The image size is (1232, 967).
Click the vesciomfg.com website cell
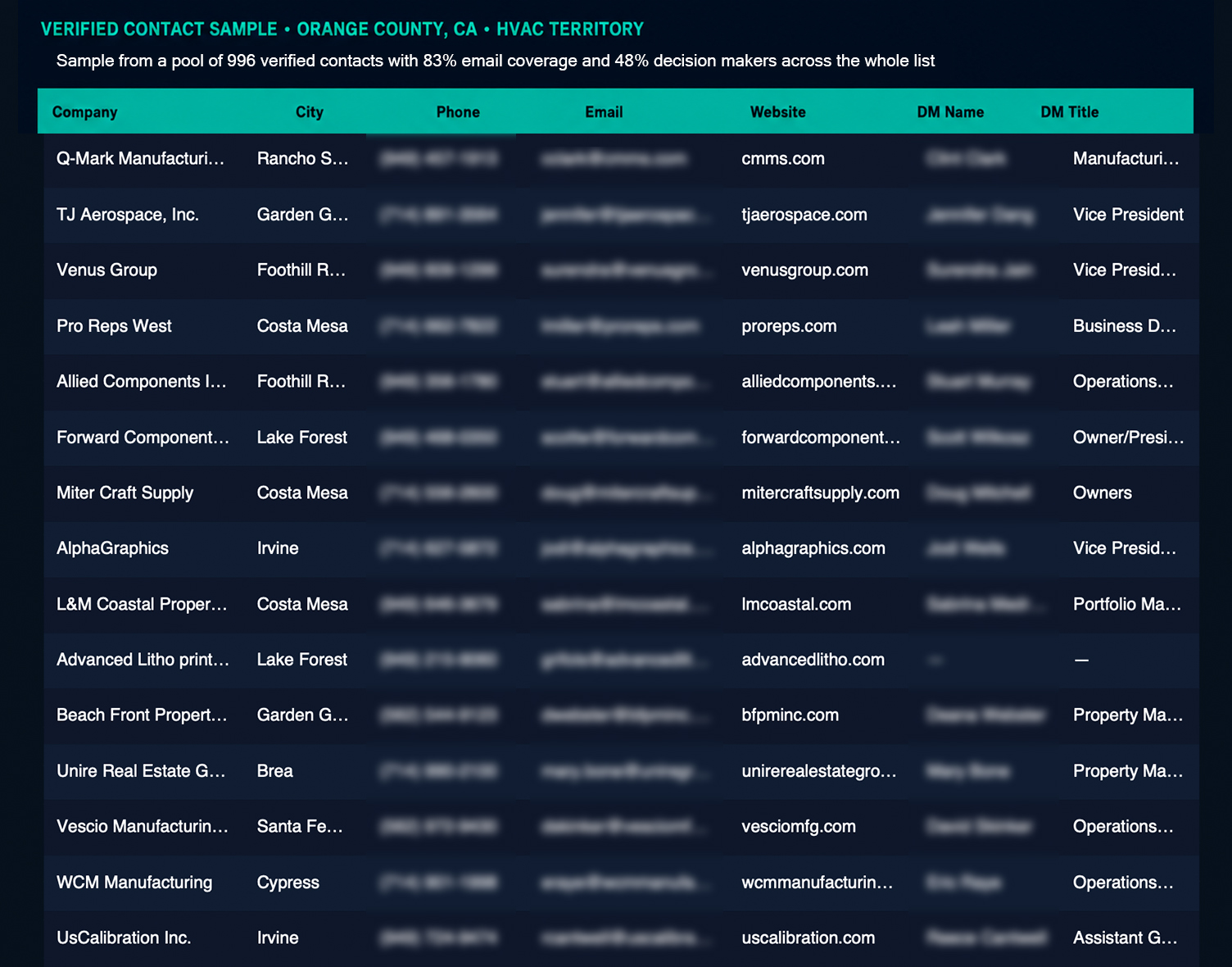(x=799, y=827)
